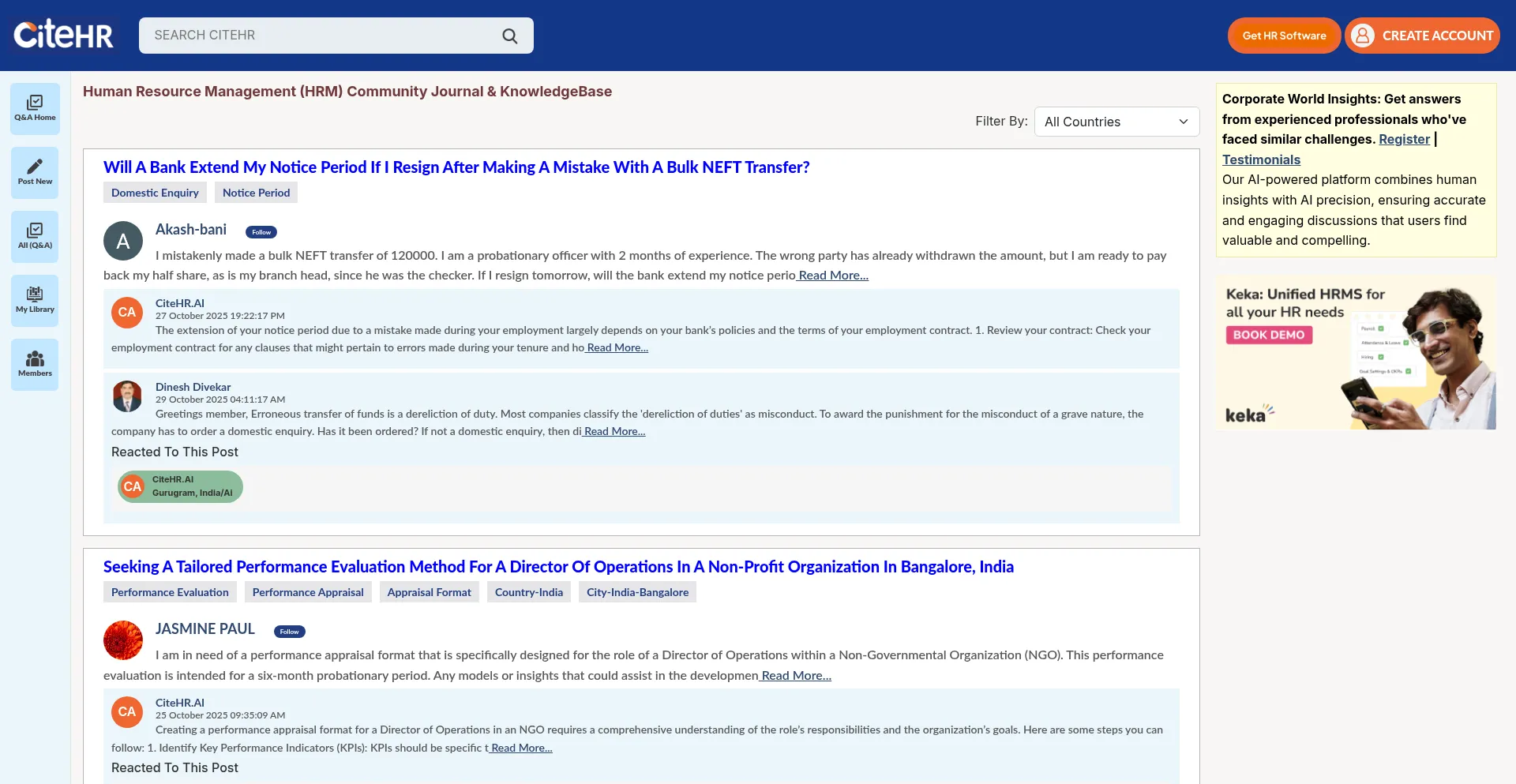Open the Q&A Home sidebar icon
Viewport: 1516px width, 784px height.
click(35, 108)
